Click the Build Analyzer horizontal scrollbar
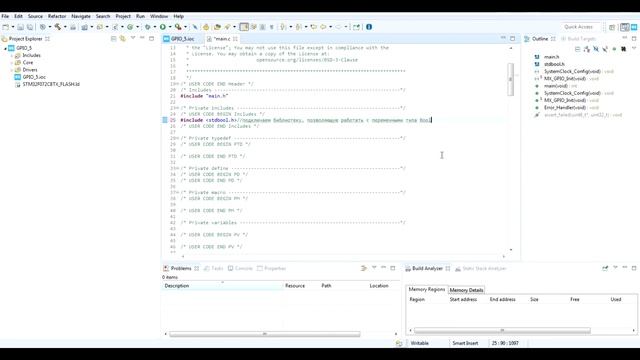The height and width of the screenshot is (360, 640). [502, 330]
